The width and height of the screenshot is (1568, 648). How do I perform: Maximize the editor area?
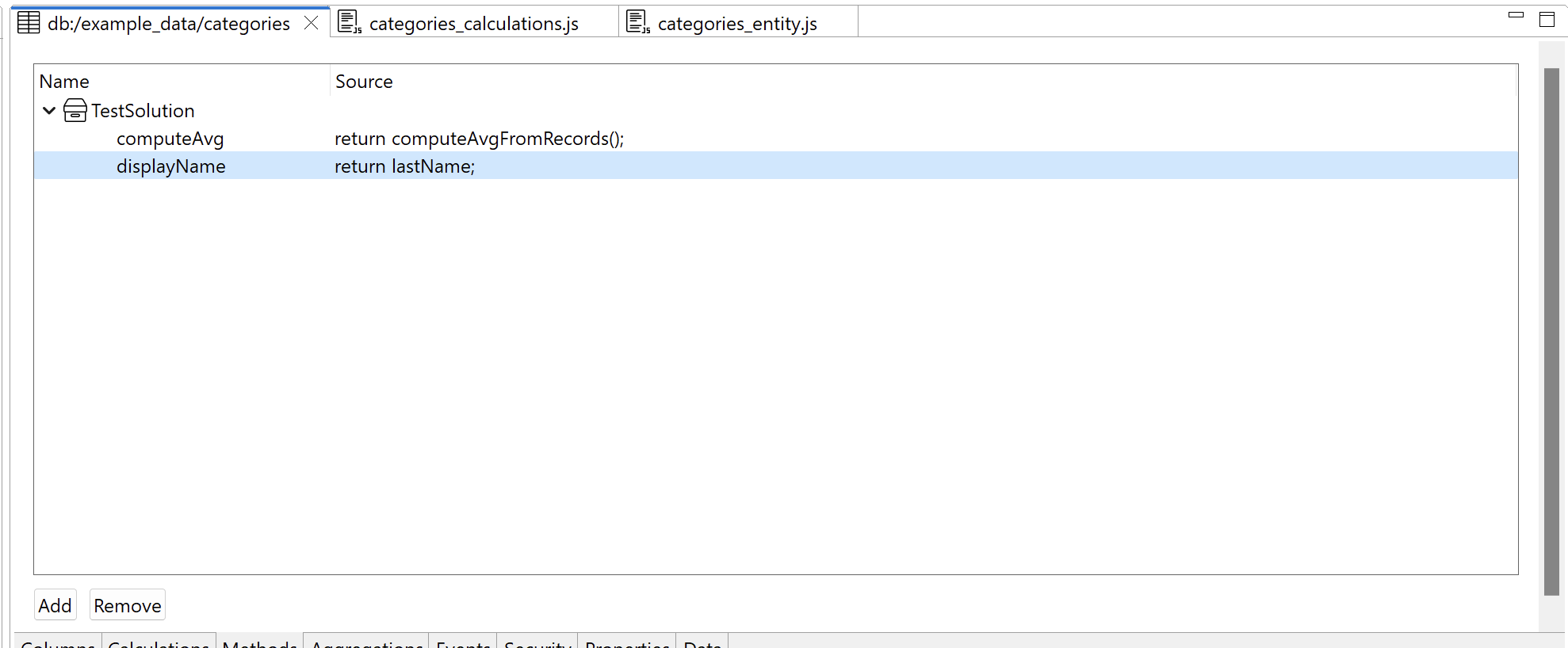tap(1547, 19)
